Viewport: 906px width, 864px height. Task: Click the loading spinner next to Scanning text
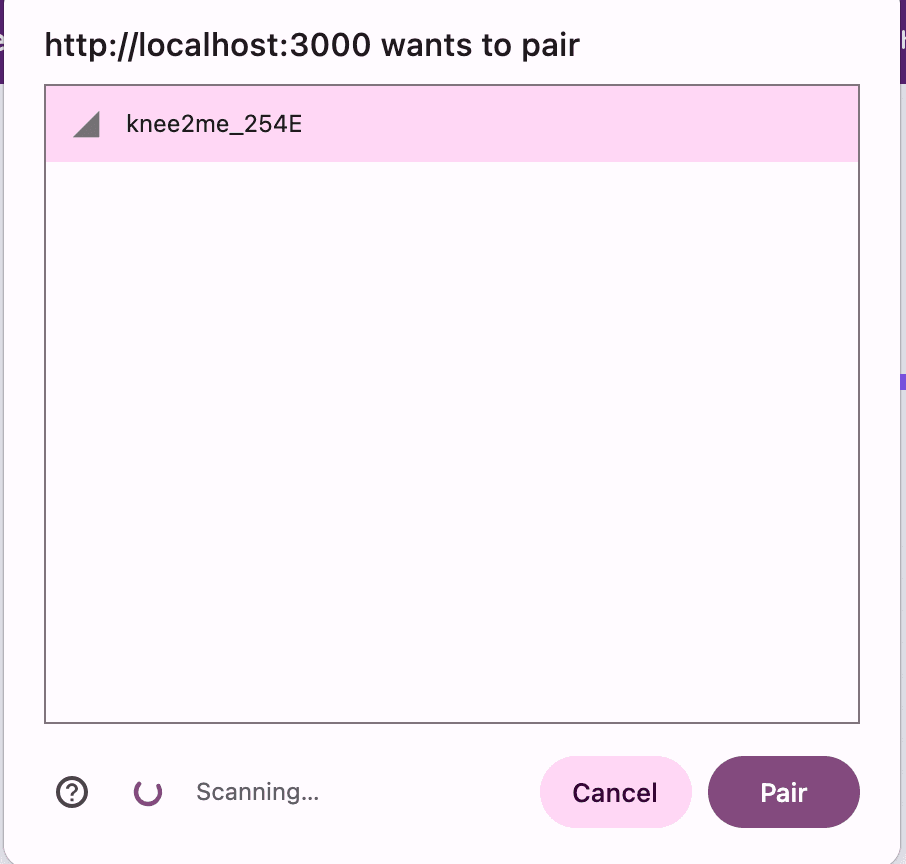click(148, 792)
